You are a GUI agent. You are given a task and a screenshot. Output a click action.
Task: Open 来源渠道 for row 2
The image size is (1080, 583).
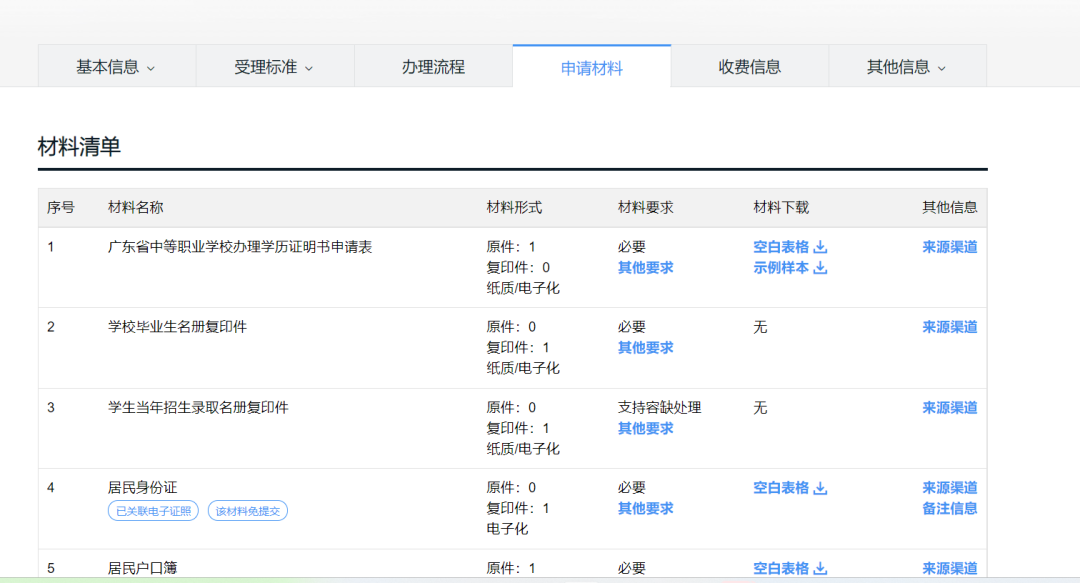coord(949,327)
